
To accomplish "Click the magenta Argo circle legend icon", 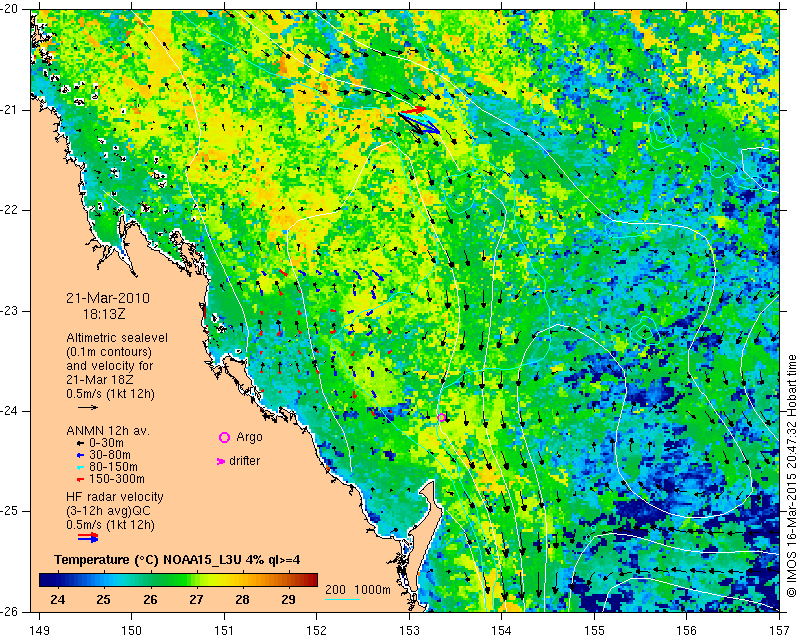I will [224, 437].
